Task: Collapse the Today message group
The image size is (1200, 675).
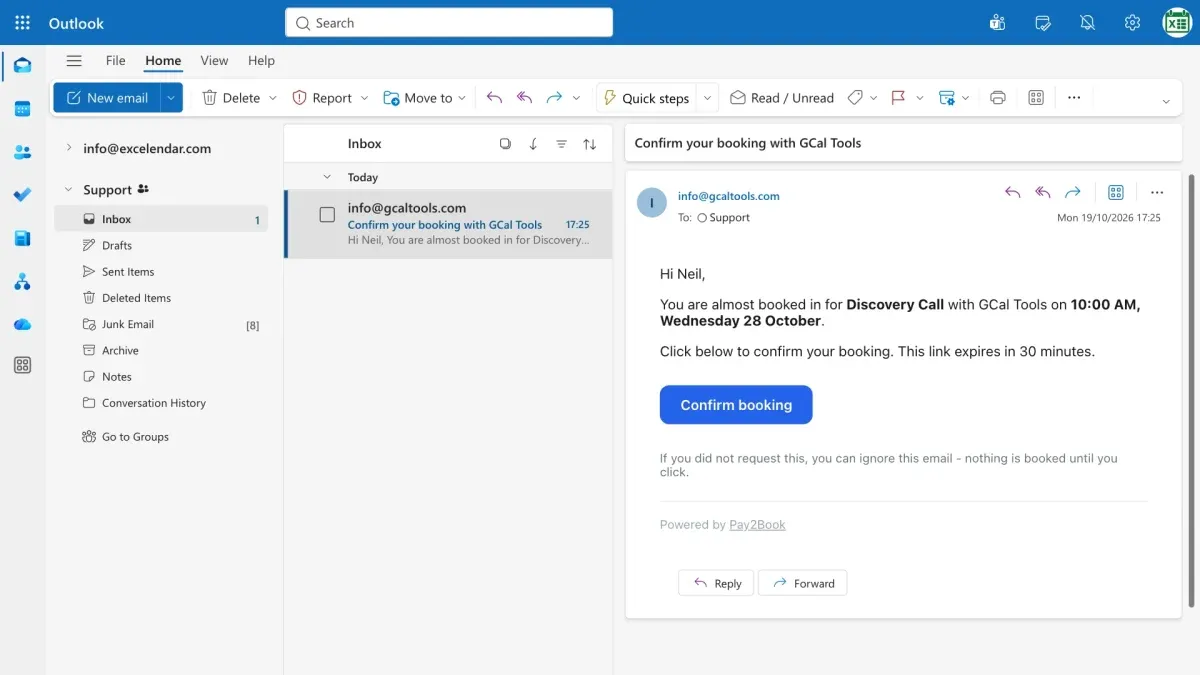Action: (x=326, y=177)
